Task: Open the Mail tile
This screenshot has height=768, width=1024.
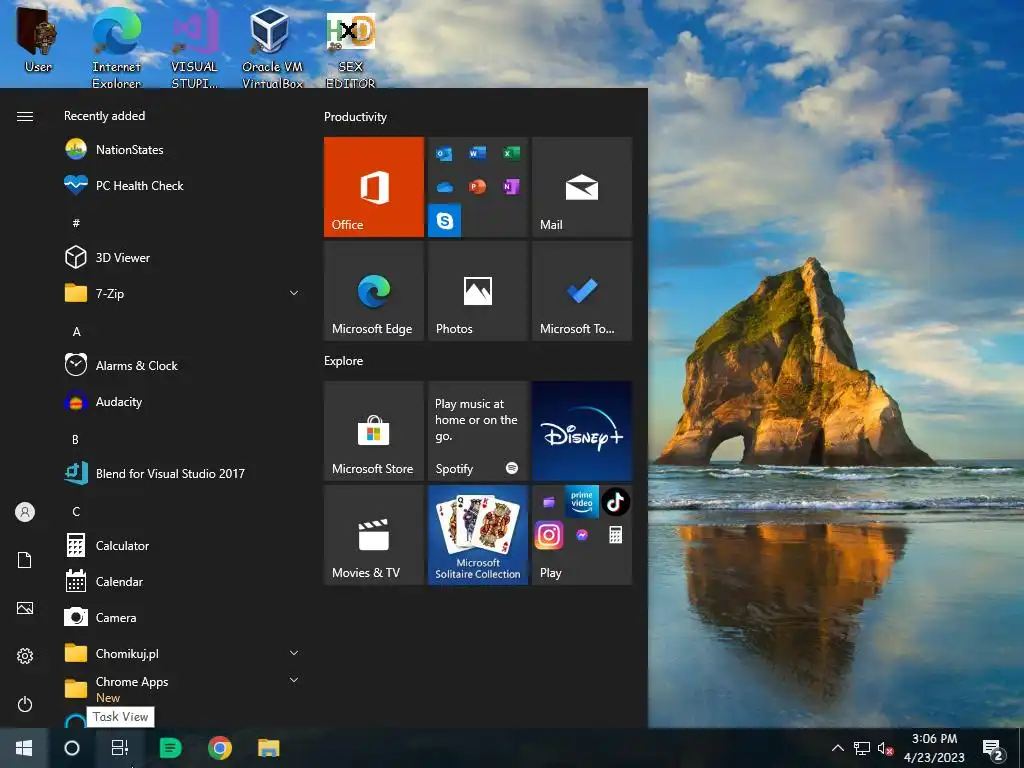Action: [x=582, y=187]
